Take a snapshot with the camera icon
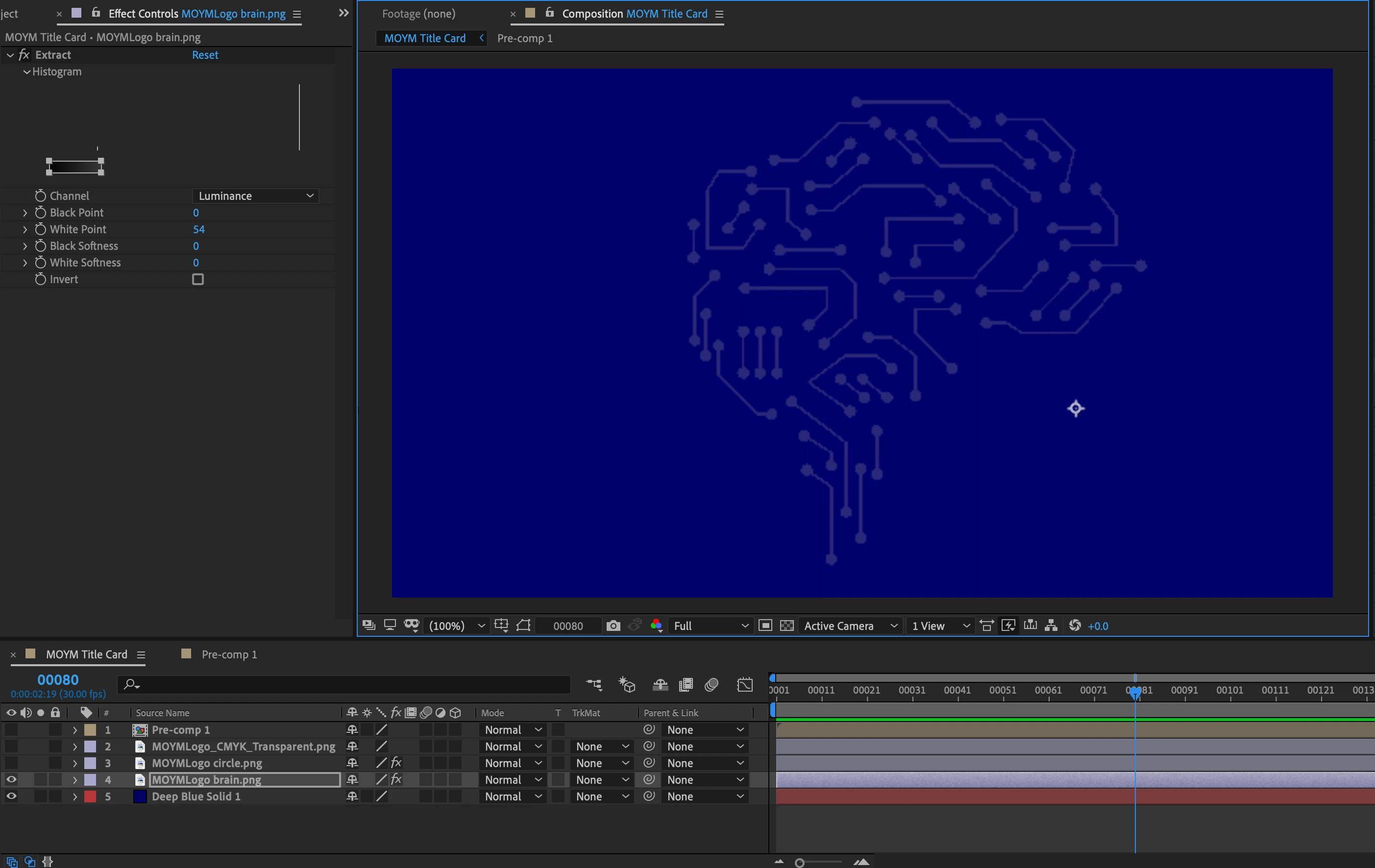Viewport: 1375px width, 868px height. pos(613,626)
